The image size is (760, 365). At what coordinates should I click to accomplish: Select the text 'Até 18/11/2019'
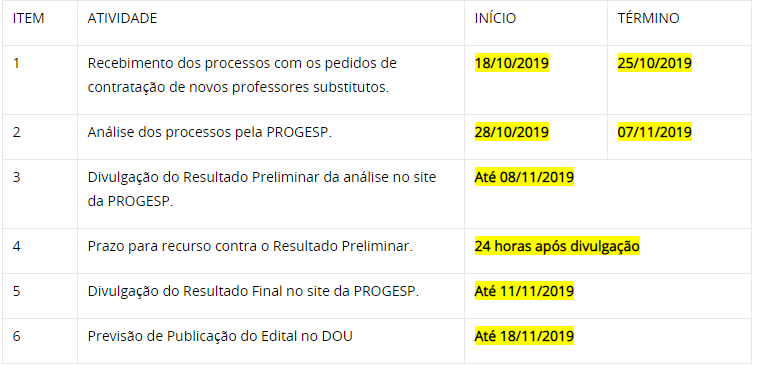[x=524, y=336]
